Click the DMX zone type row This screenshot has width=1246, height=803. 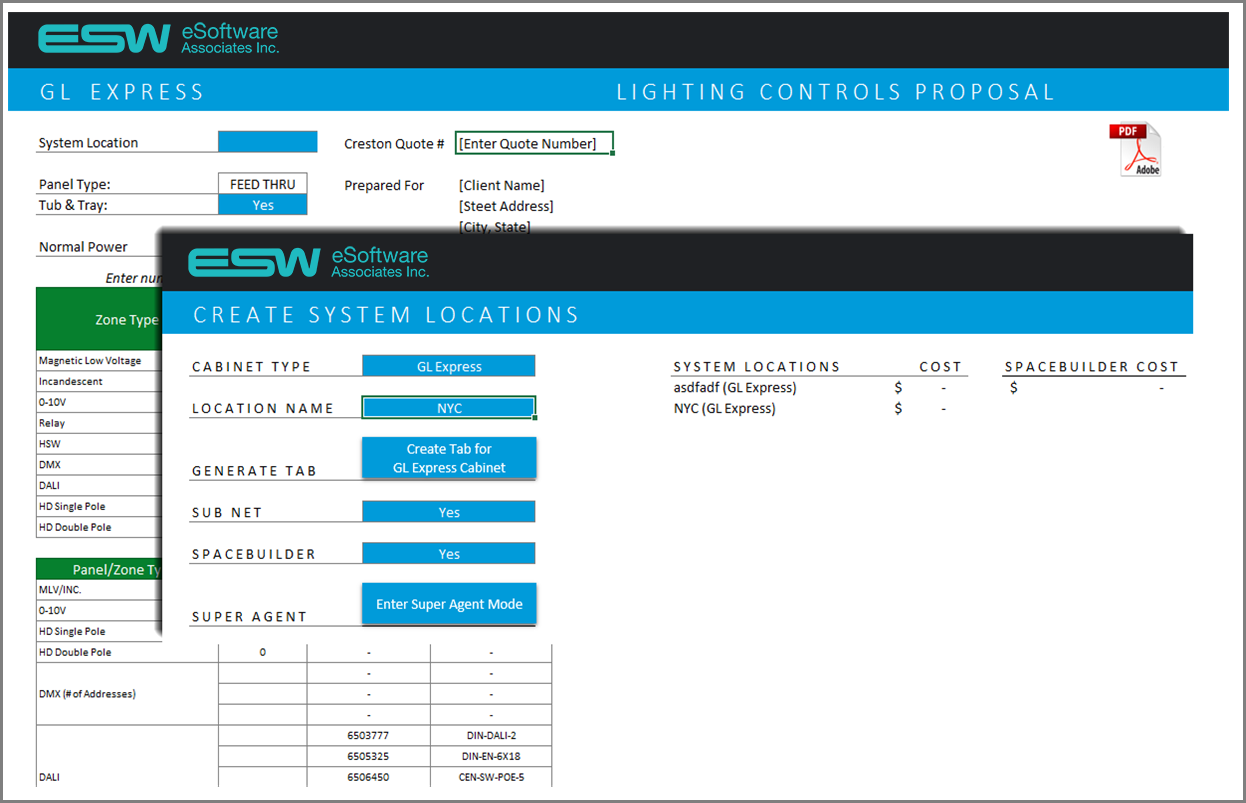click(97, 464)
